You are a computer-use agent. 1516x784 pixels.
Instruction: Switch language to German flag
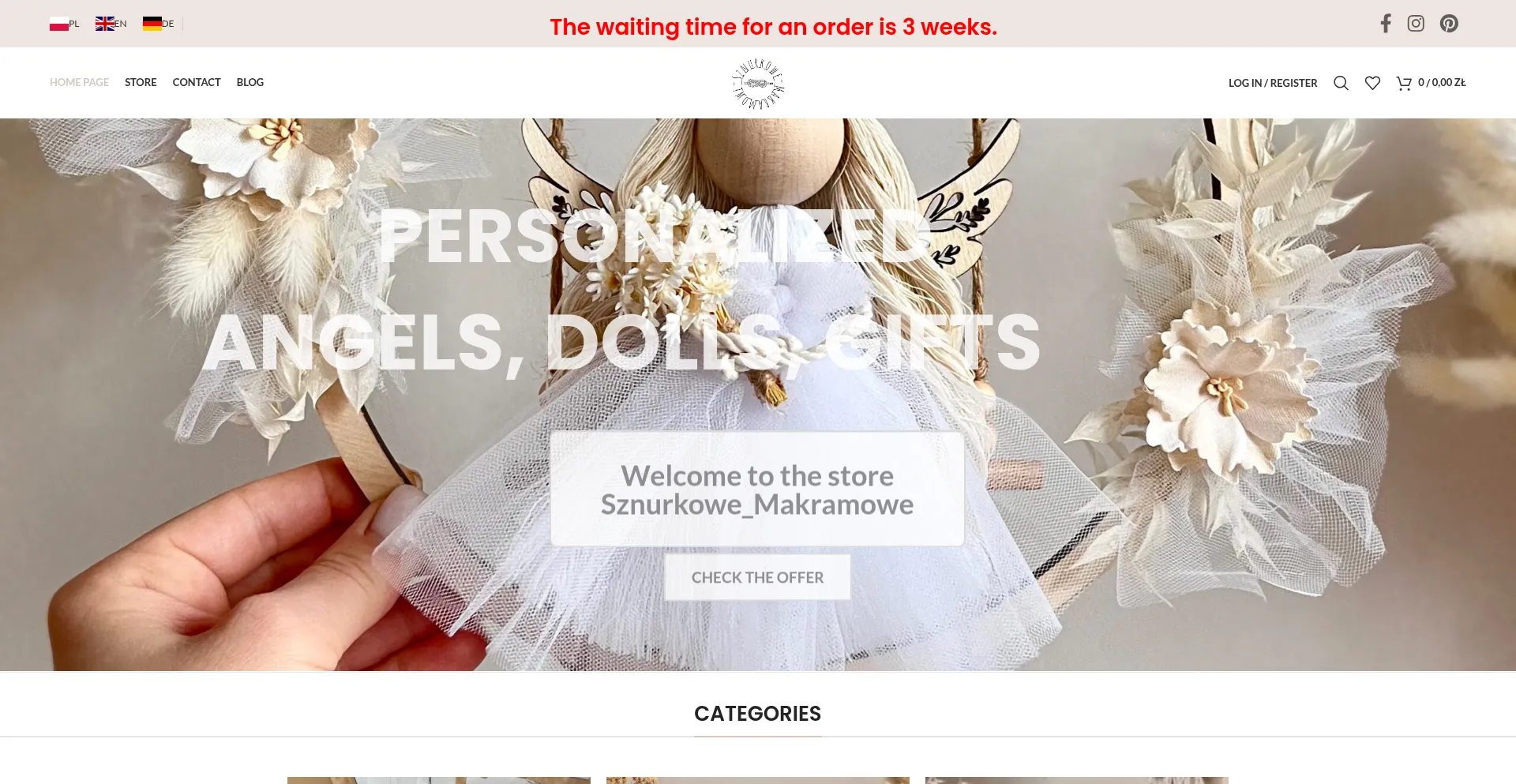(x=152, y=24)
